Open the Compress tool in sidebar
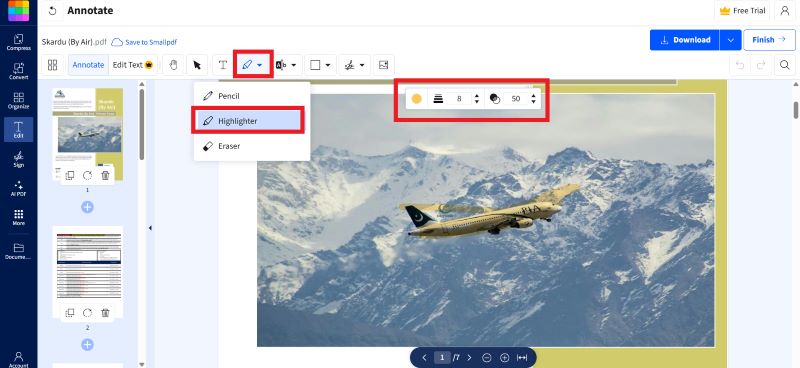 (18, 42)
